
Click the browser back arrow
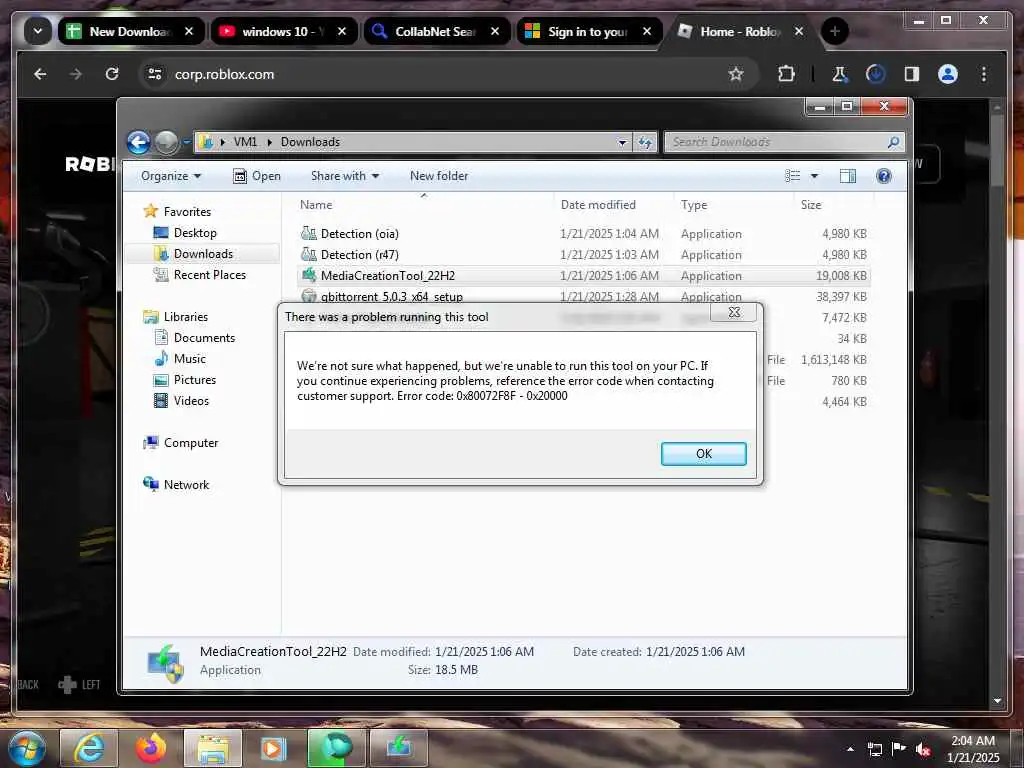tap(40, 74)
